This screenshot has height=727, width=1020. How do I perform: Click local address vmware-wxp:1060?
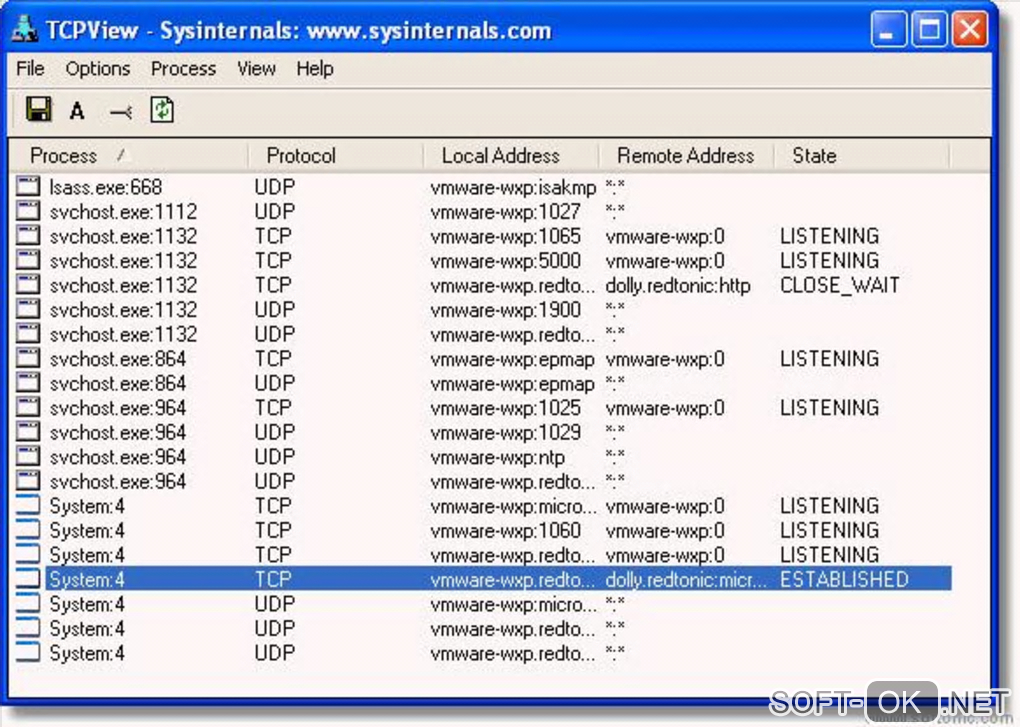[x=505, y=531]
